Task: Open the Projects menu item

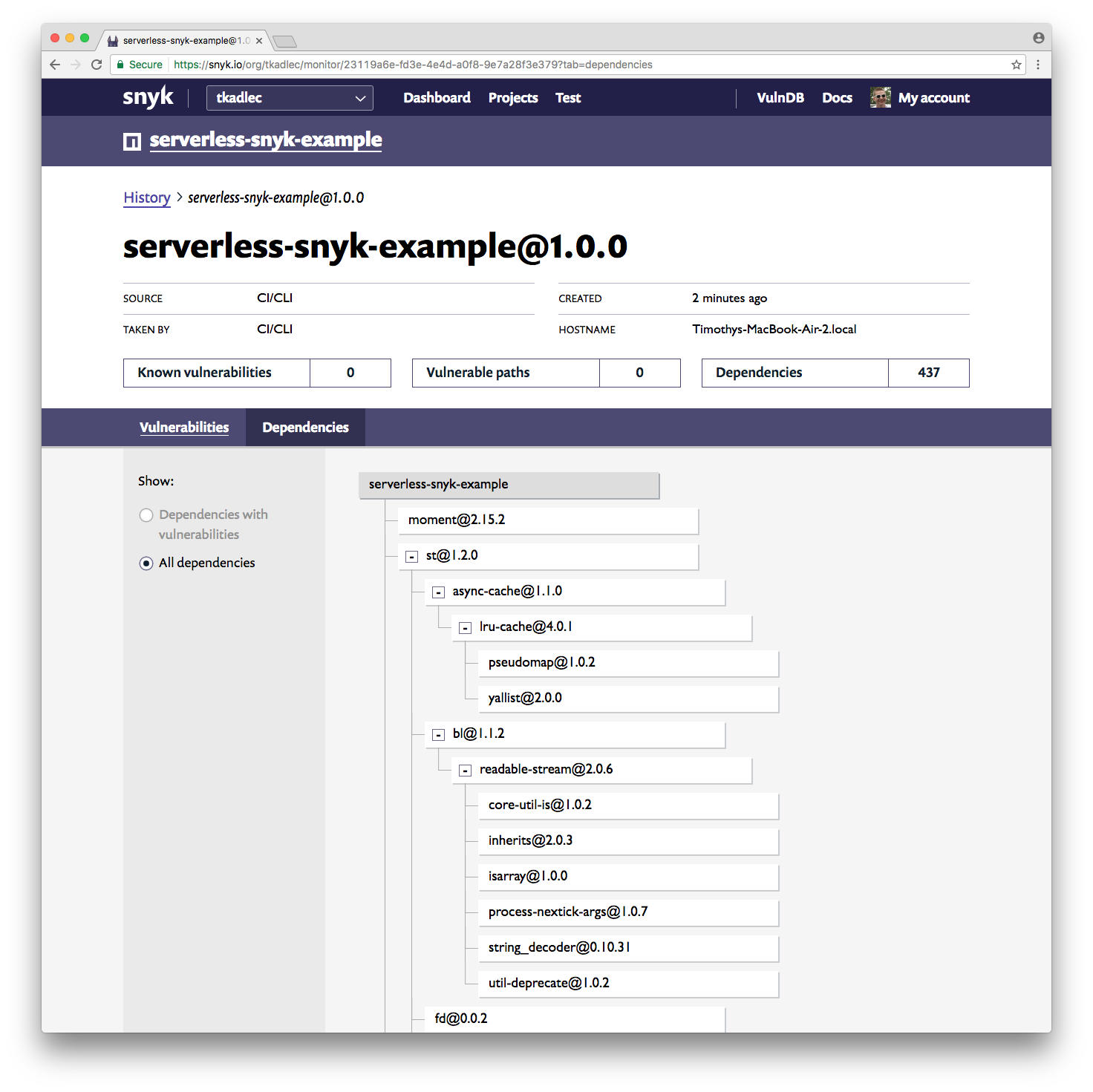Action: click(x=513, y=97)
